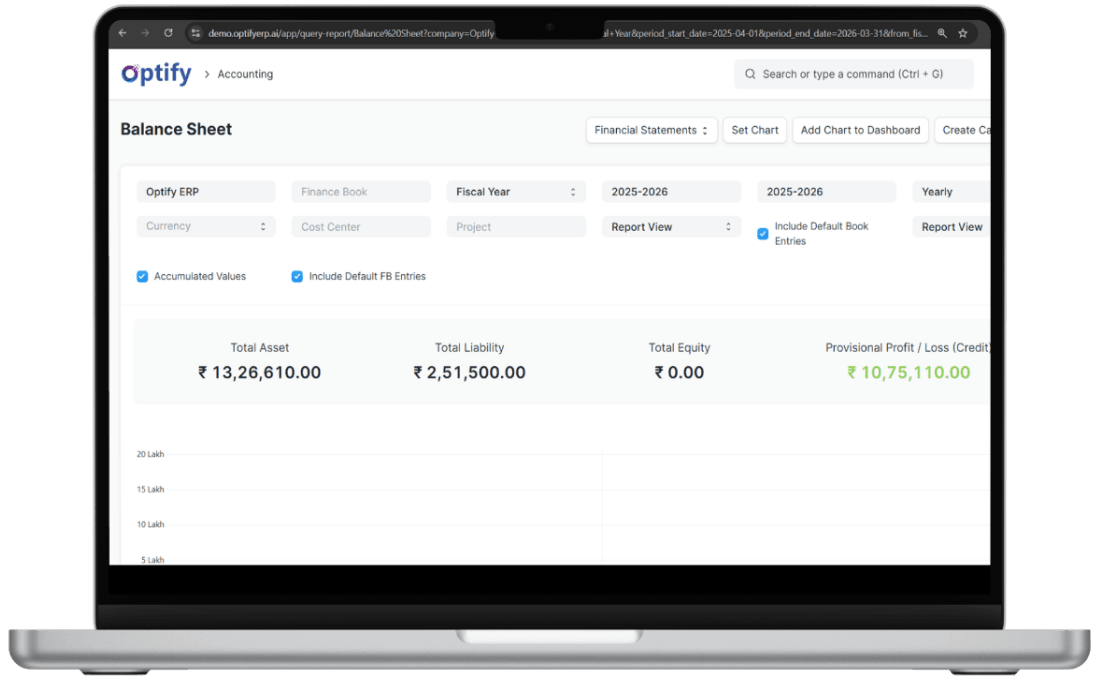Uncheck the Accumulated Values checkbox
This screenshot has height=680, width=1100.
tap(142, 277)
